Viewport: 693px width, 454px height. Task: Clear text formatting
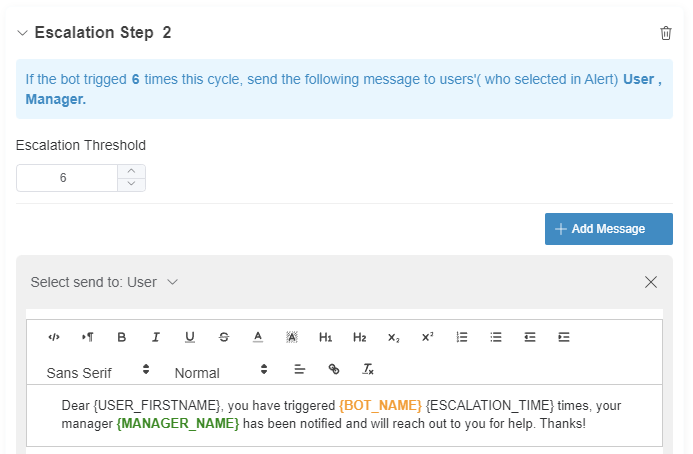[368, 369]
